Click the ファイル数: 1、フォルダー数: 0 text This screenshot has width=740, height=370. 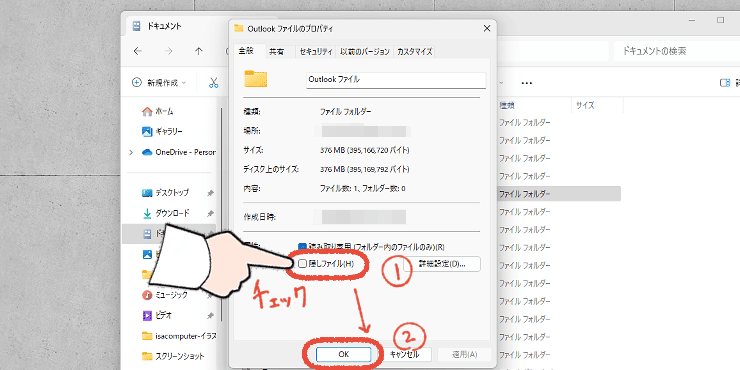tap(362, 188)
